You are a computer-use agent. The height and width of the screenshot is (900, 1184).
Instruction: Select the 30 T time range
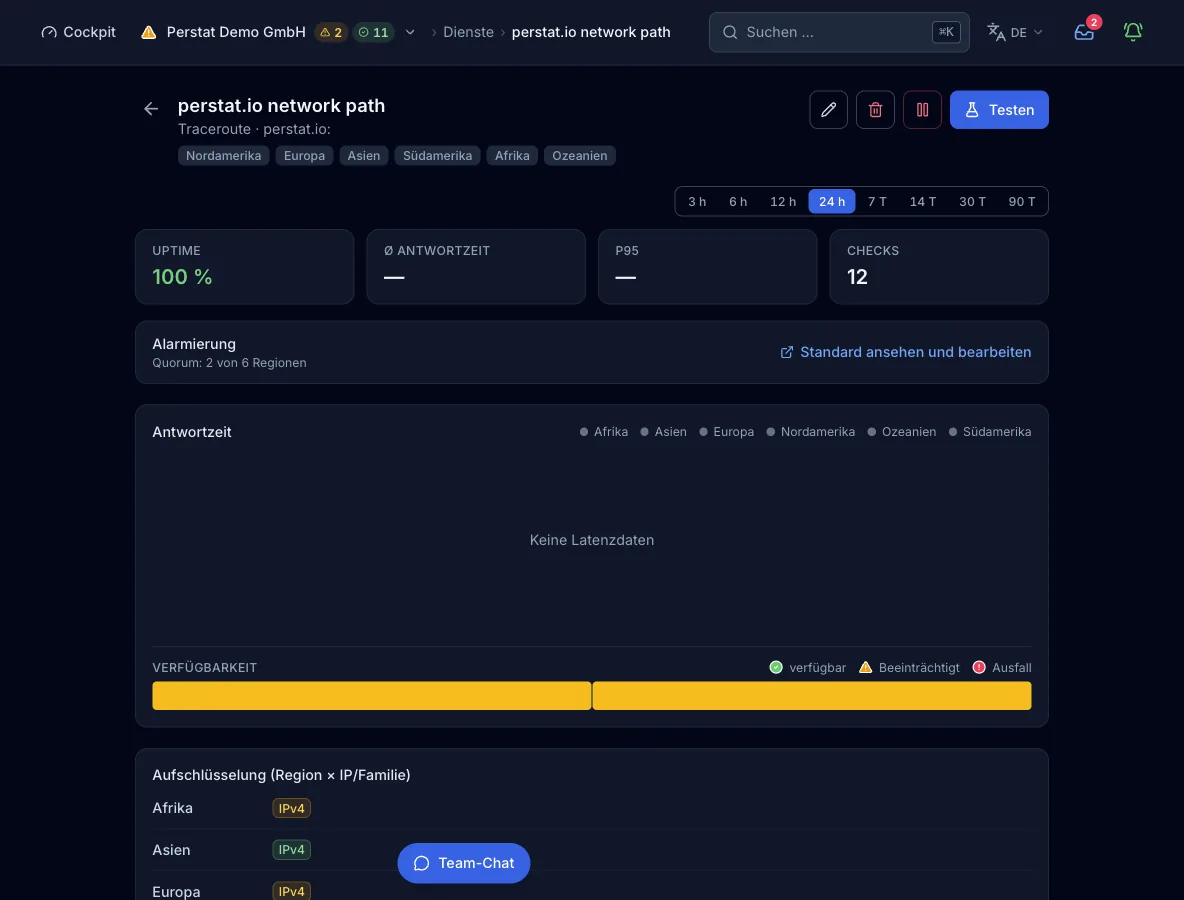point(972,202)
